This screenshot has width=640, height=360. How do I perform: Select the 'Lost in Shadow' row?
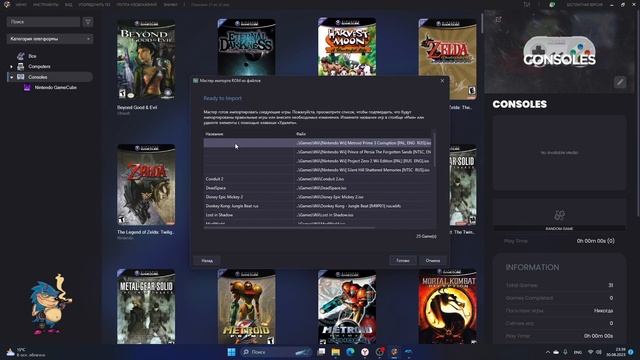[318, 215]
